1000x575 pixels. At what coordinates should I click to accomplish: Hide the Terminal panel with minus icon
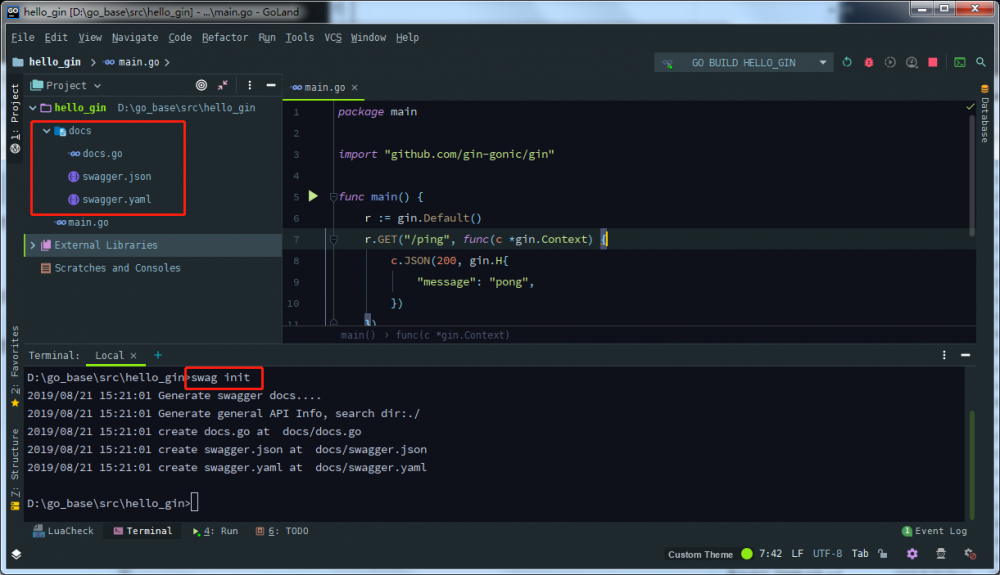[x=966, y=355]
